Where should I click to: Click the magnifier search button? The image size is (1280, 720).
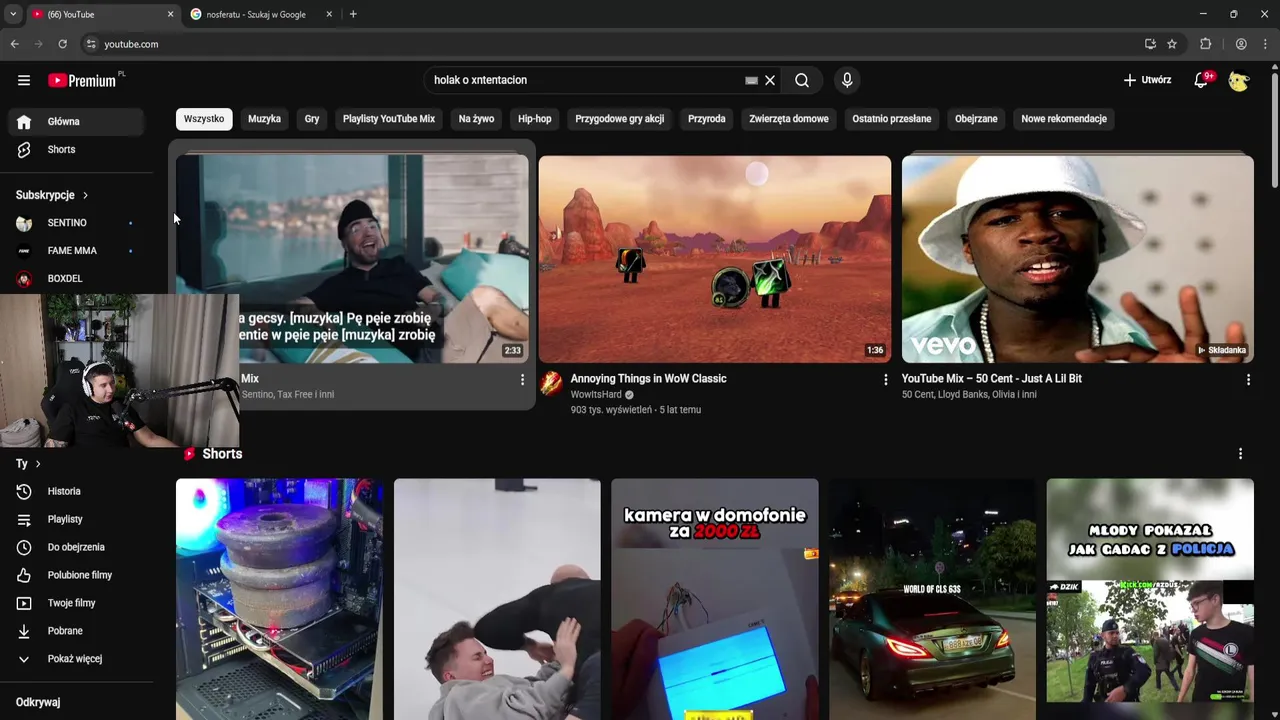(802, 80)
